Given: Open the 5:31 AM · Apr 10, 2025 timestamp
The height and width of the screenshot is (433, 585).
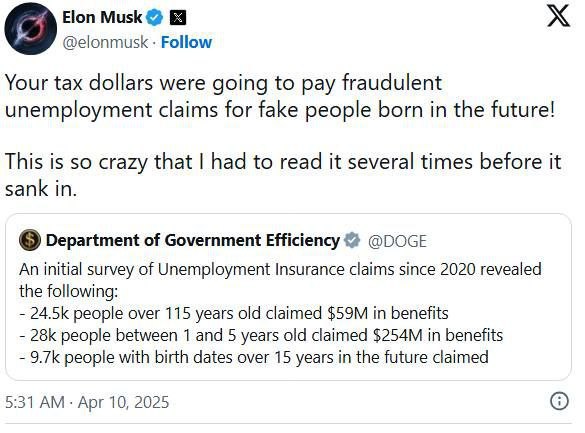Looking at the screenshot, I should (87, 402).
